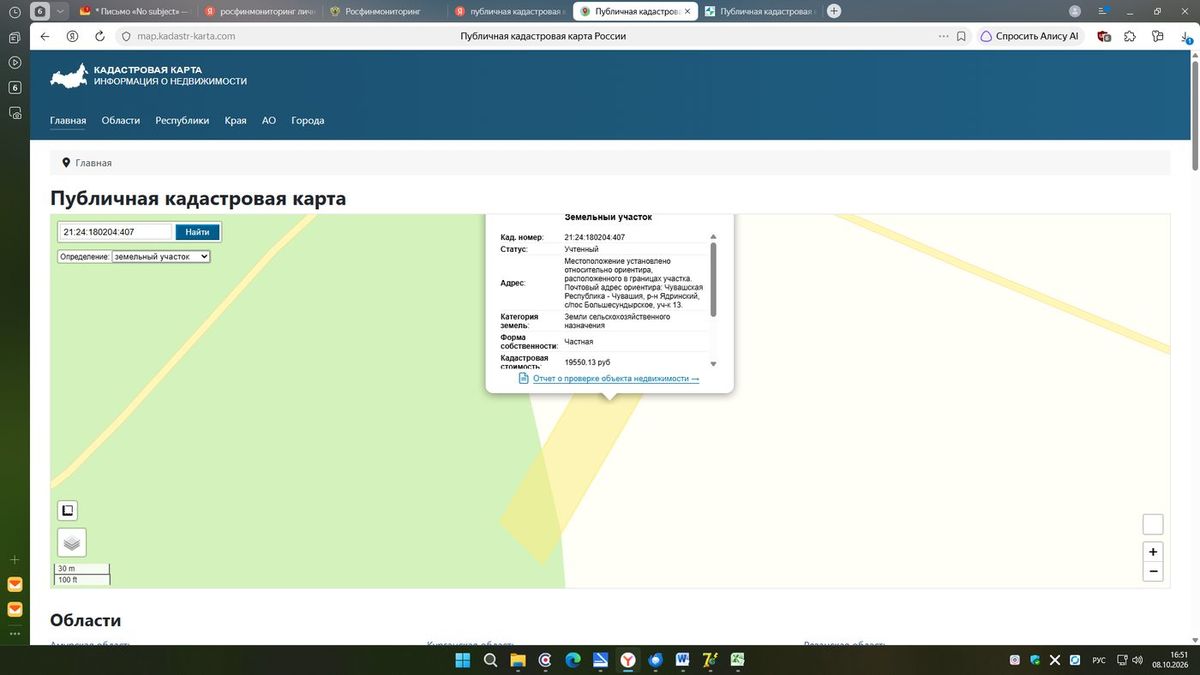The height and width of the screenshot is (675, 1200).
Task: Open the 'Города' navigation menu item
Action: click(308, 120)
